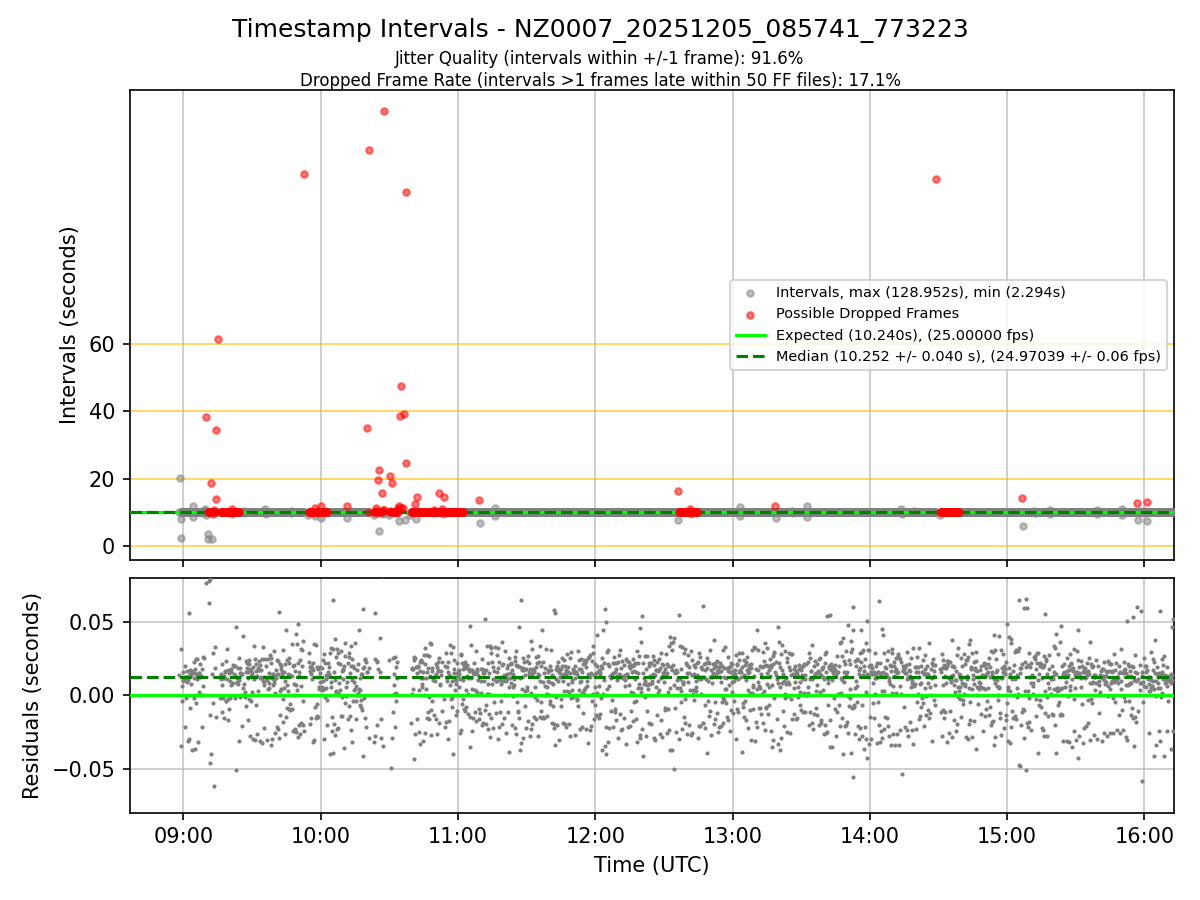Click the 'Time (UTC)' x-axis label
This screenshot has width=1200, height=900.
pyautogui.click(x=651, y=865)
